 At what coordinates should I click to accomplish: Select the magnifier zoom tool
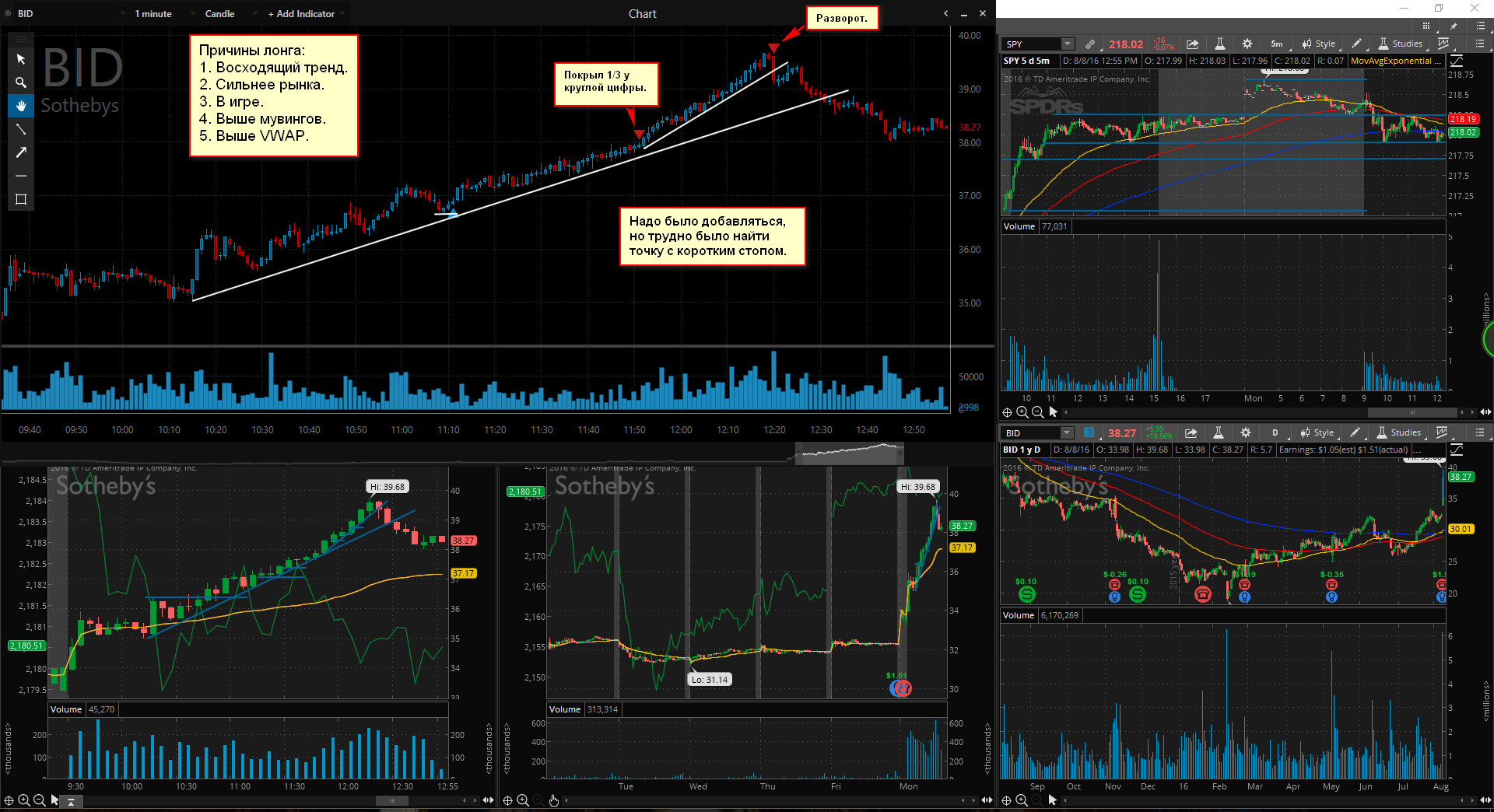tap(21, 82)
